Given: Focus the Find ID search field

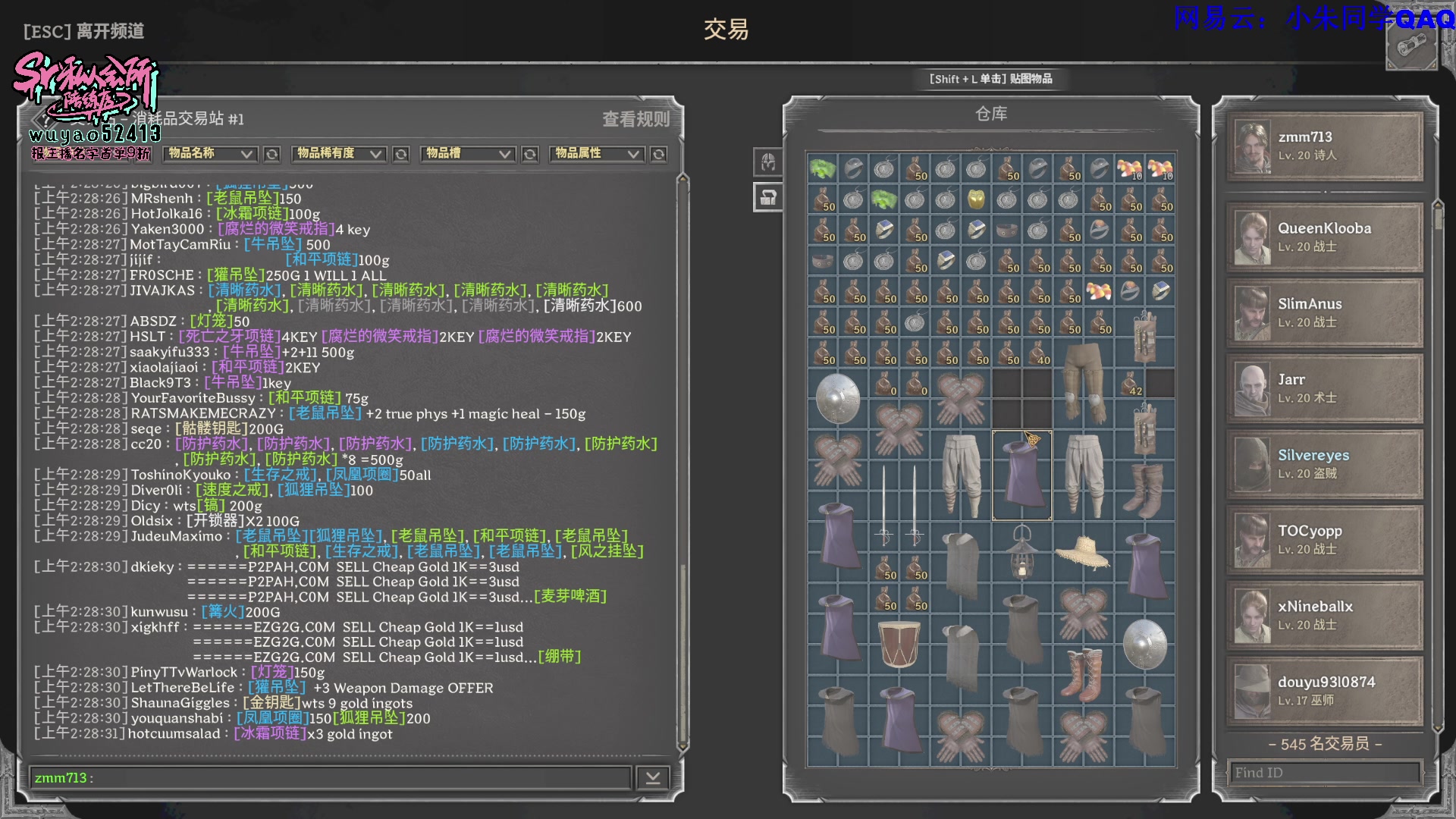Looking at the screenshot, I should pyautogui.click(x=1324, y=773).
